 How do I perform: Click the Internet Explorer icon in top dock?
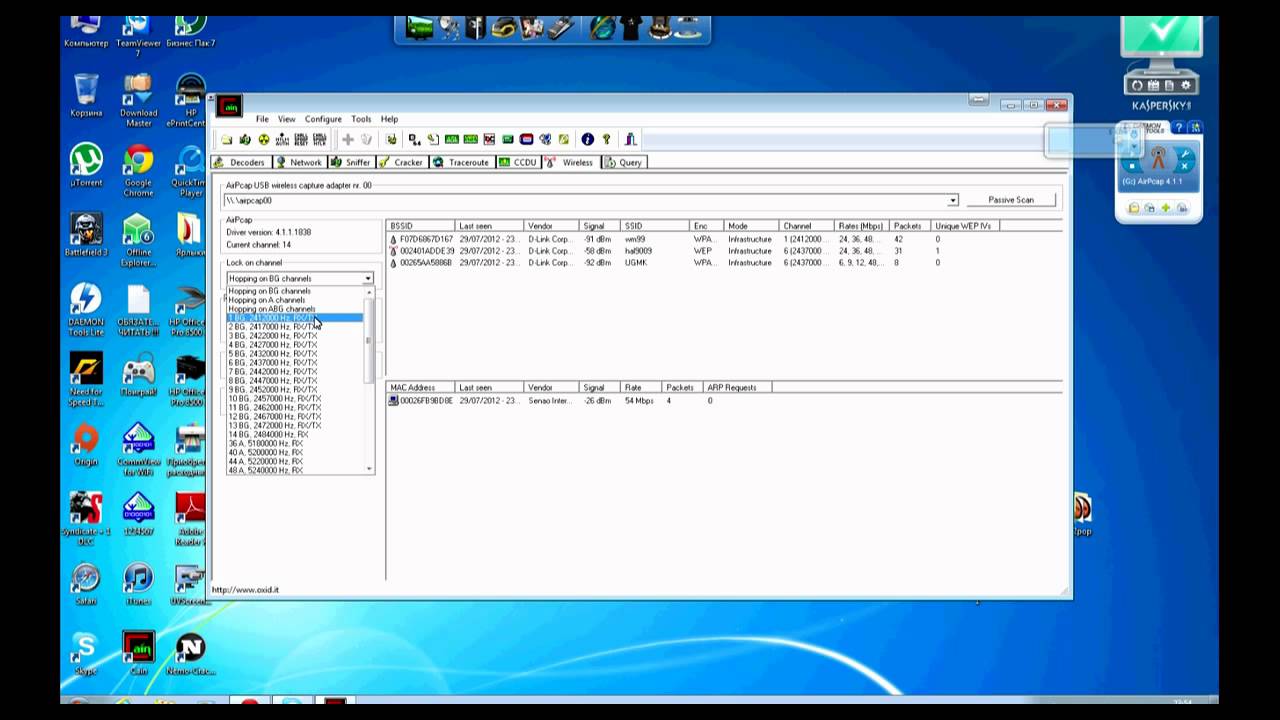(x=604, y=28)
